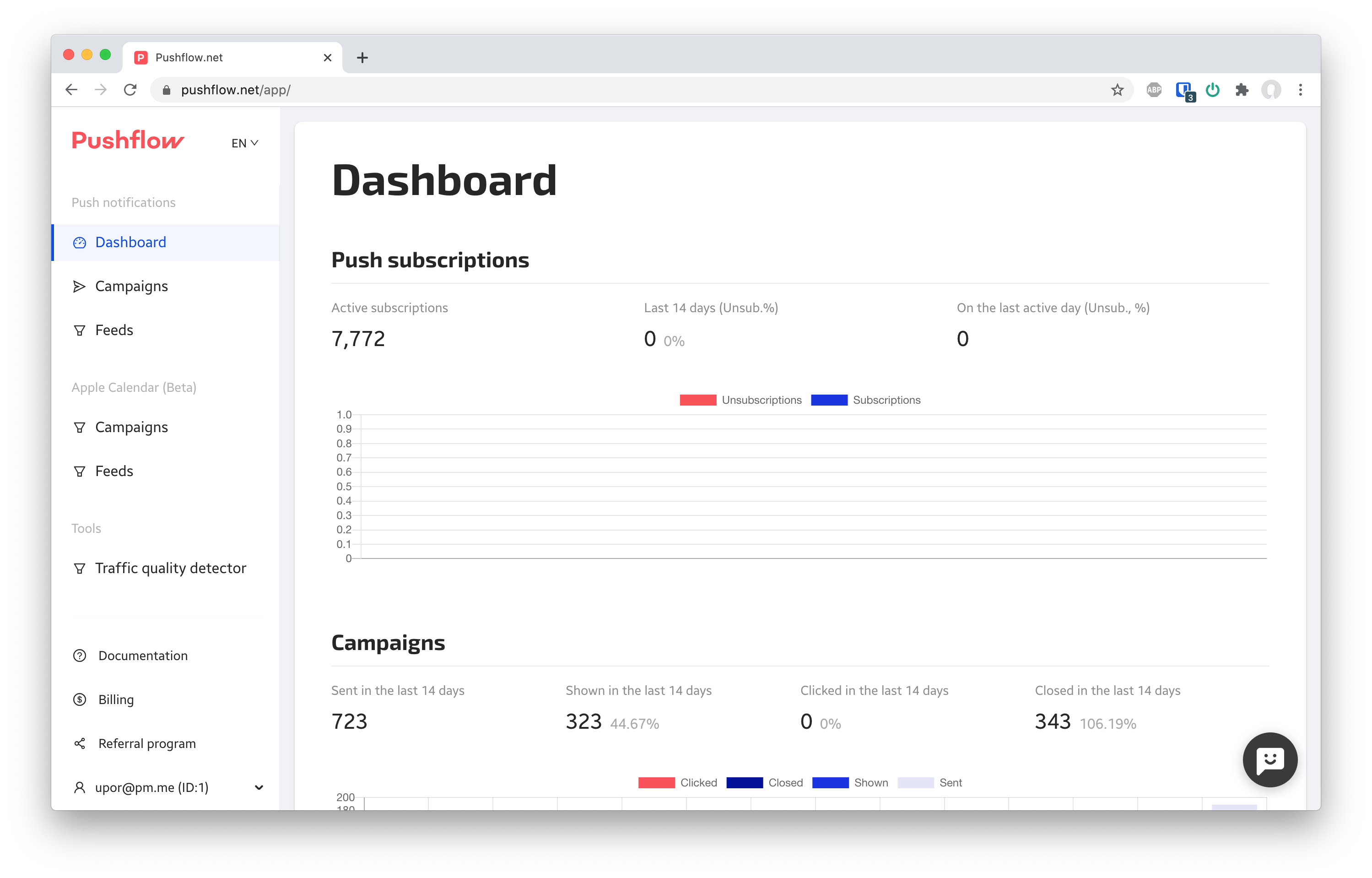Open Chrome's three-dot menu
The width and height of the screenshot is (1372, 878).
[1300, 90]
